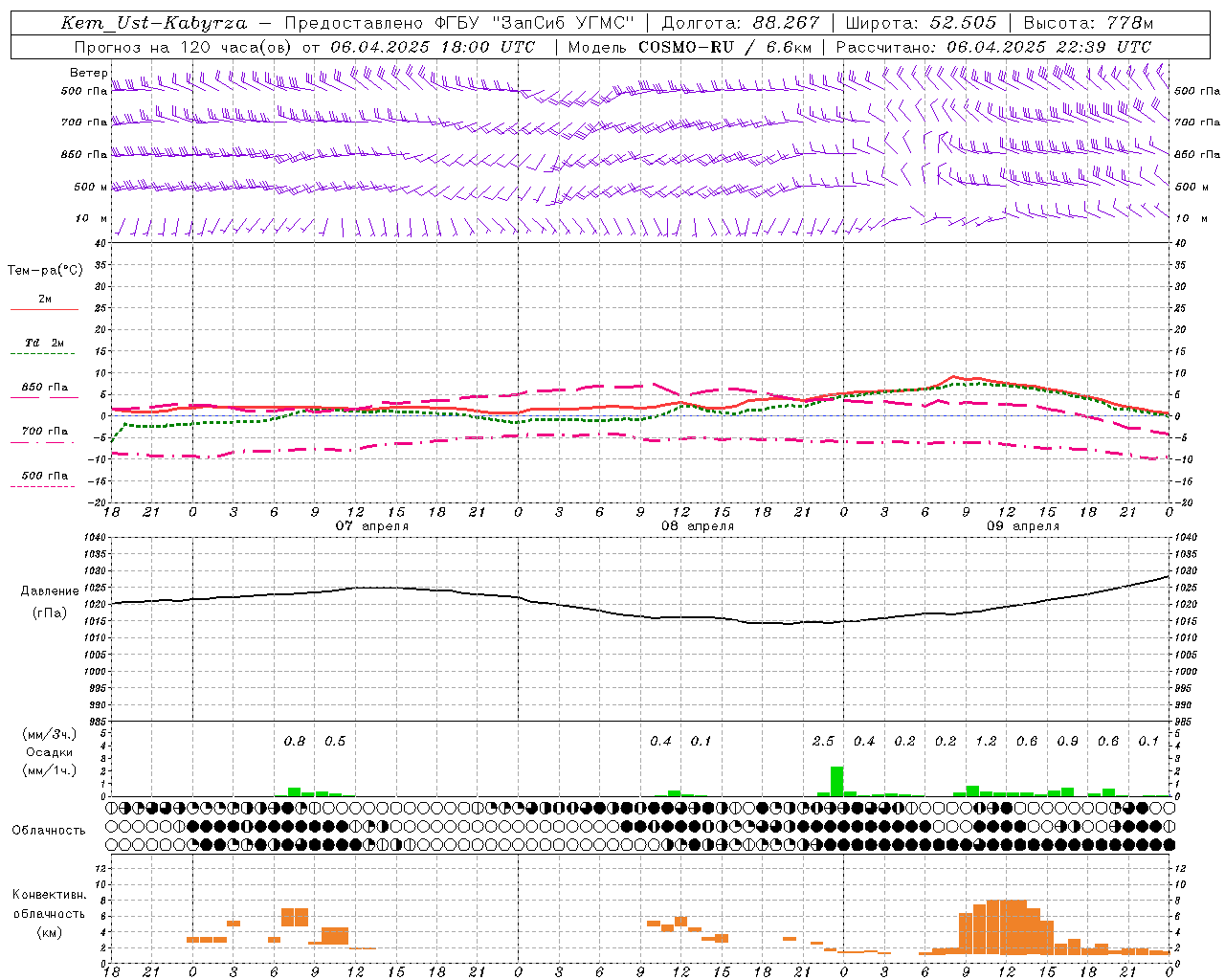The width and height of the screenshot is (1225, 980).
Task: Click the 'Осадки' precipitation label
Action: 50,752
